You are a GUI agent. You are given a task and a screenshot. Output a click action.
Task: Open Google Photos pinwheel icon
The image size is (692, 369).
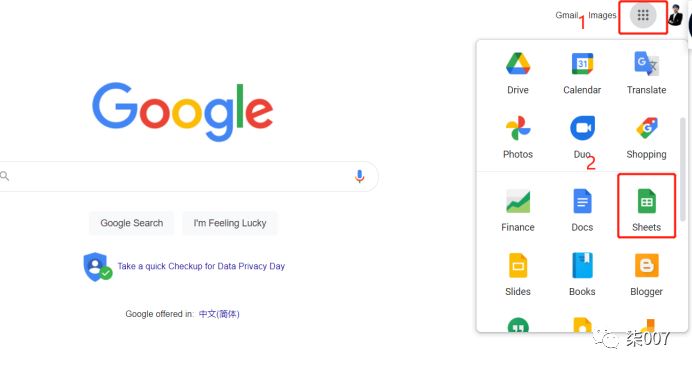pyautogui.click(x=518, y=138)
